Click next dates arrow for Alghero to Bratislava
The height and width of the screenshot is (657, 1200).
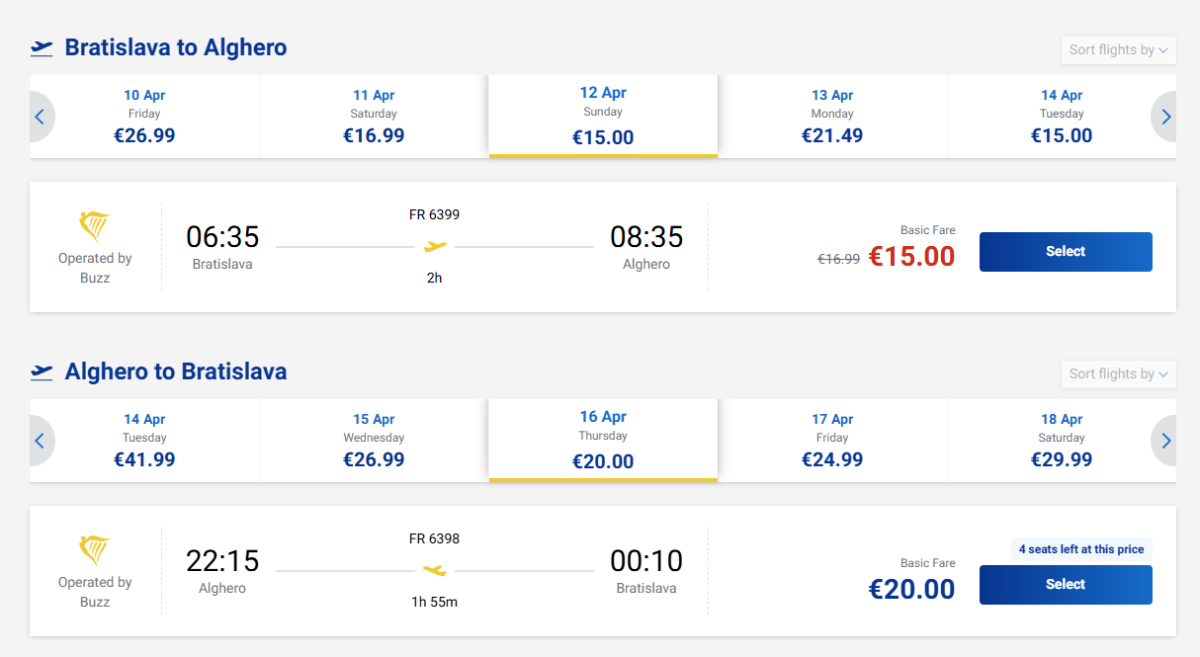pyautogui.click(x=1166, y=441)
